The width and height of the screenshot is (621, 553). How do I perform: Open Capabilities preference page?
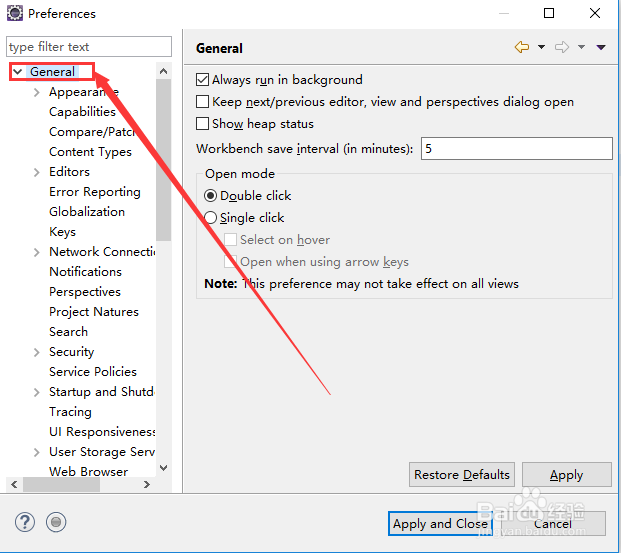(82, 112)
